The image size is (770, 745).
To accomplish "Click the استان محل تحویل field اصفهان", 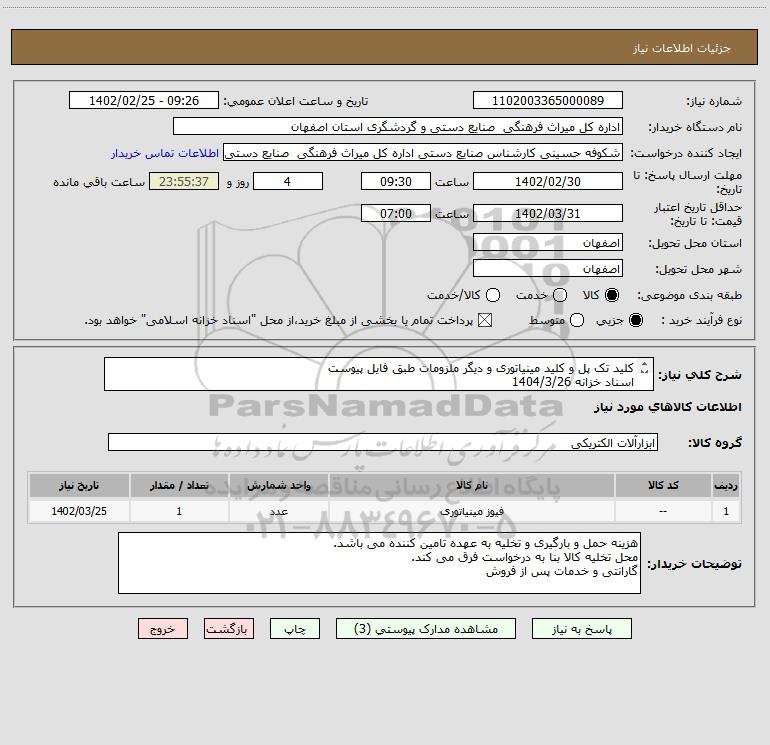I will pyautogui.click(x=548, y=242).
